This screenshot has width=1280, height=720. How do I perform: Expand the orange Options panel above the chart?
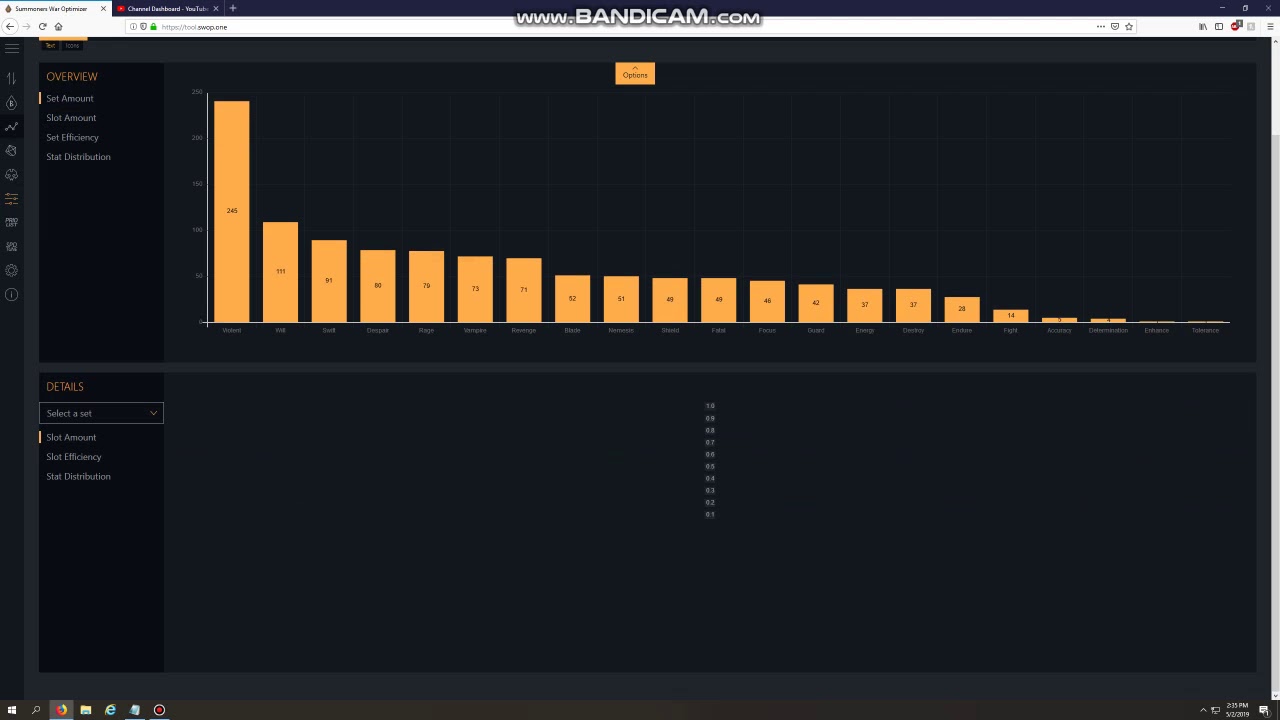635,74
